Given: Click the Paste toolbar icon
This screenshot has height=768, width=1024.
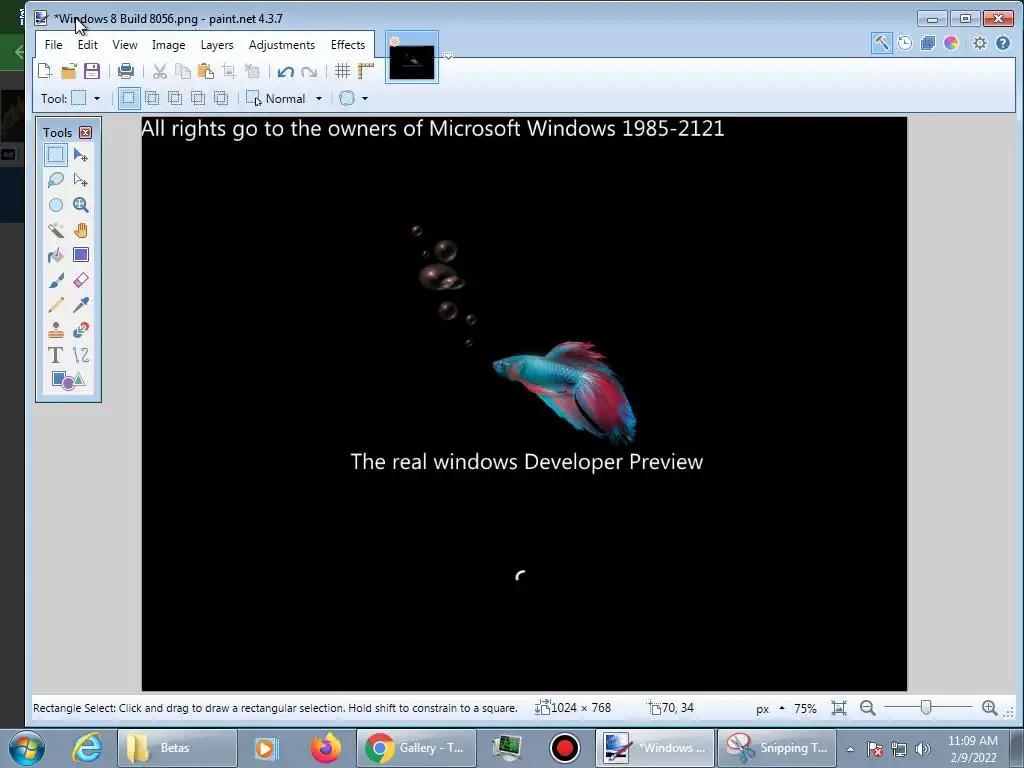Looking at the screenshot, I should tap(206, 71).
